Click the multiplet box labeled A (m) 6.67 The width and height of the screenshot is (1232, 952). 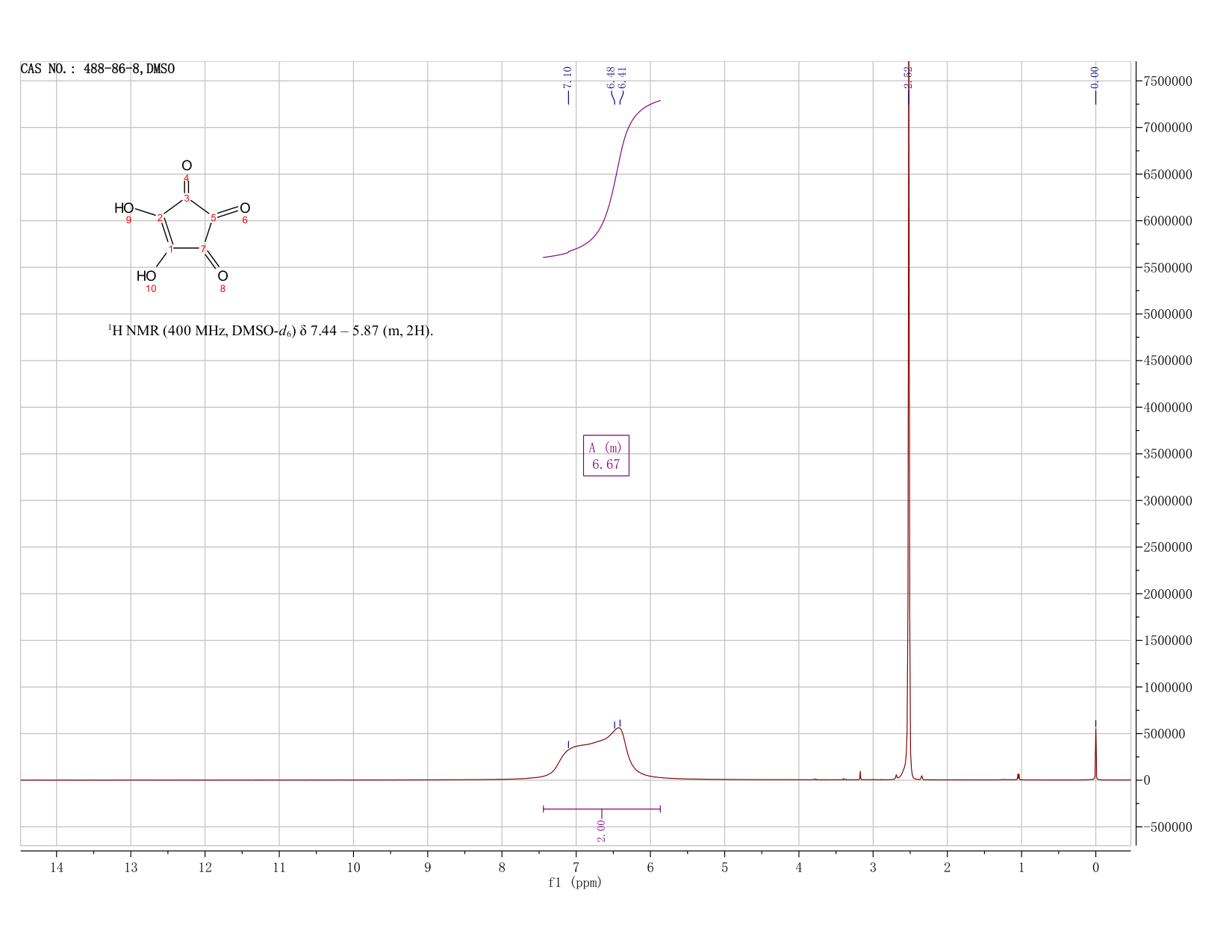click(x=606, y=455)
